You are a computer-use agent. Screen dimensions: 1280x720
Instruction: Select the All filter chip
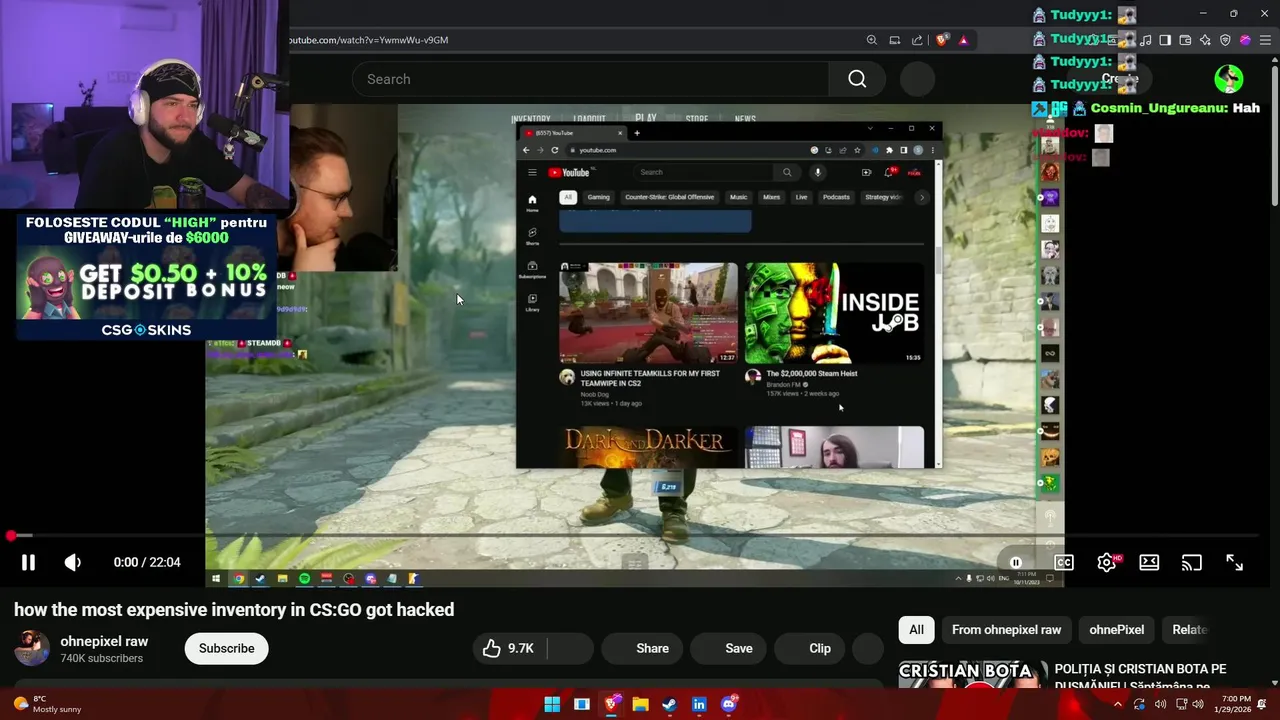click(916, 629)
